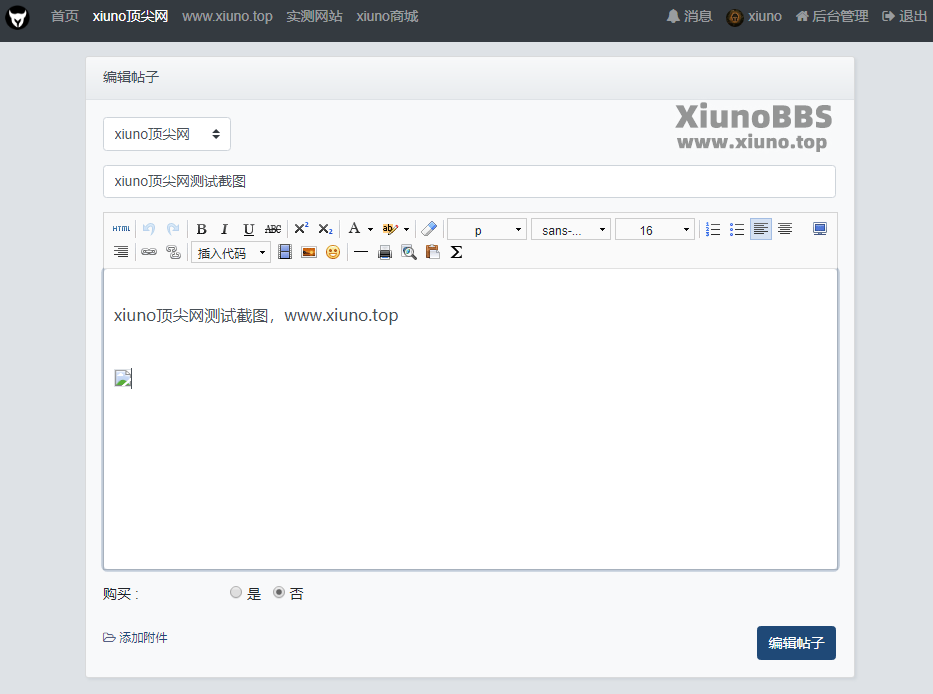Open the highlight color dropdown arrow
This screenshot has width=933, height=694.
coord(406,229)
